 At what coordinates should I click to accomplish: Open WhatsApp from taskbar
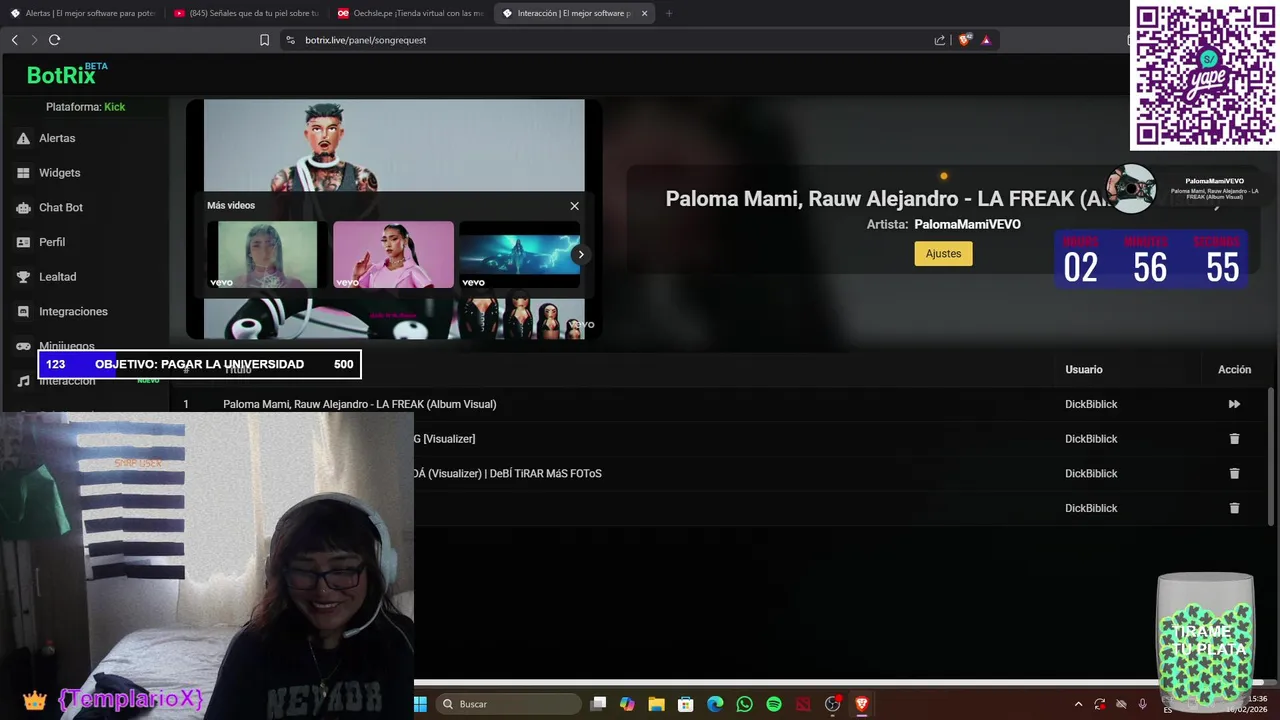click(744, 704)
